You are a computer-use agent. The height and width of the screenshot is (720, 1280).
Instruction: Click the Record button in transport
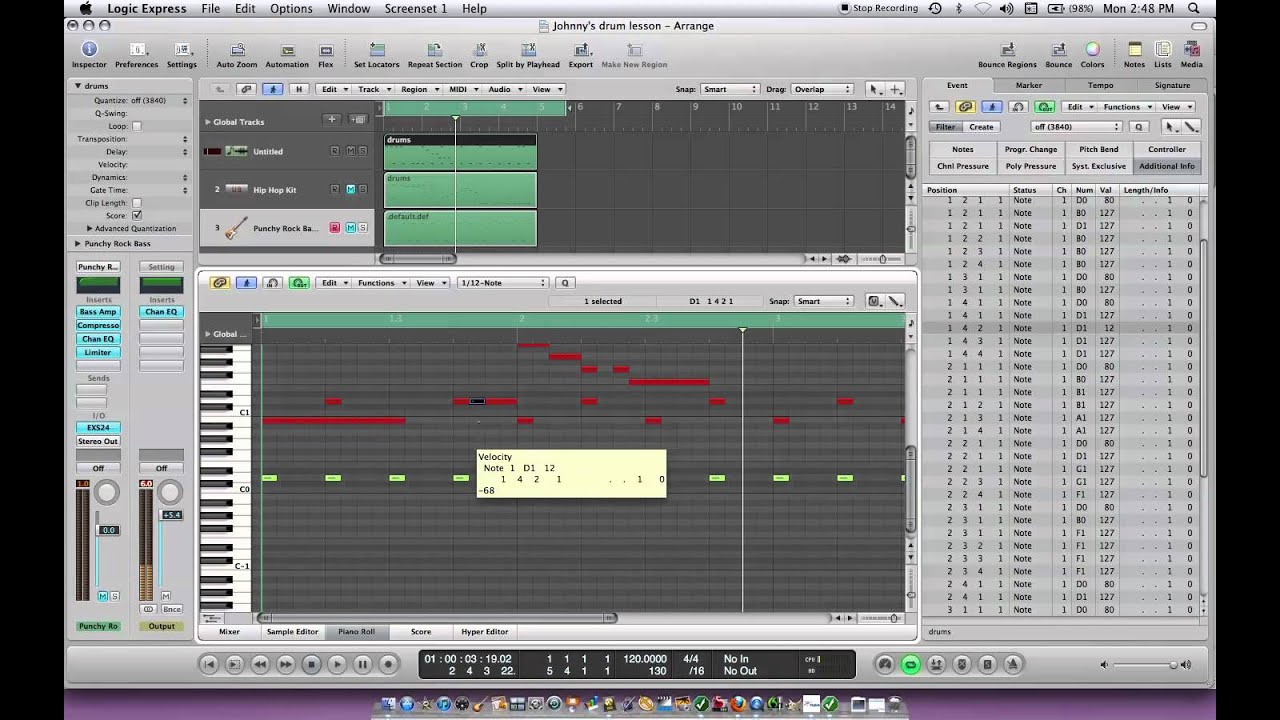tap(388, 663)
